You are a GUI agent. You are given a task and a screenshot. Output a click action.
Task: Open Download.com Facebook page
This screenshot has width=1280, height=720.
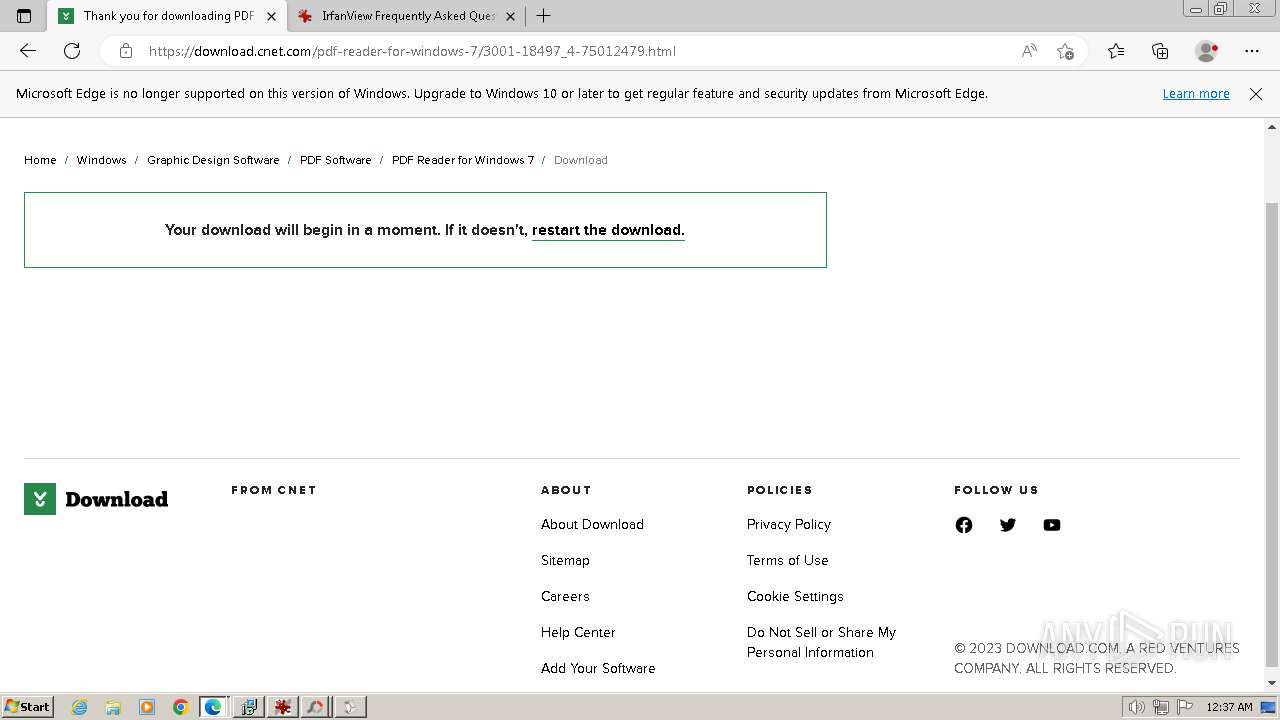964,525
